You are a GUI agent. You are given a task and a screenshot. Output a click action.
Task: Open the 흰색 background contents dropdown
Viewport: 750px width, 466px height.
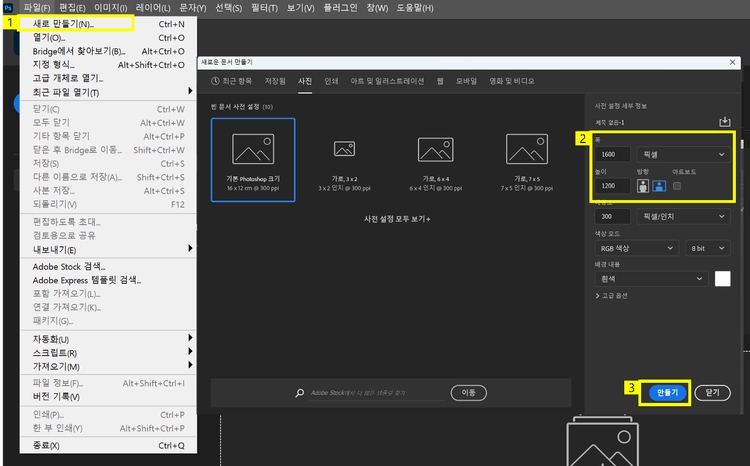pyautogui.click(x=651, y=279)
